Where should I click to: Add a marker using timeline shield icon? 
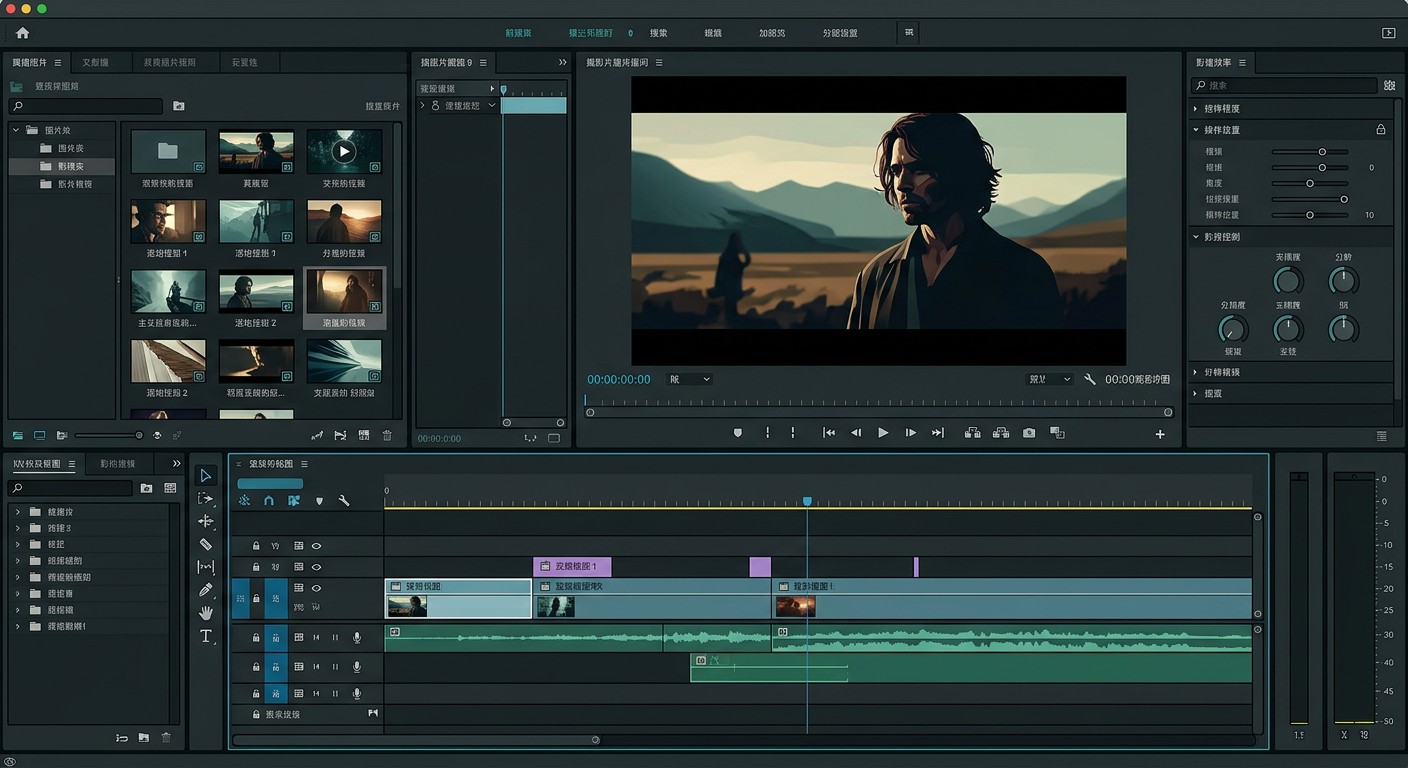pyautogui.click(x=319, y=501)
